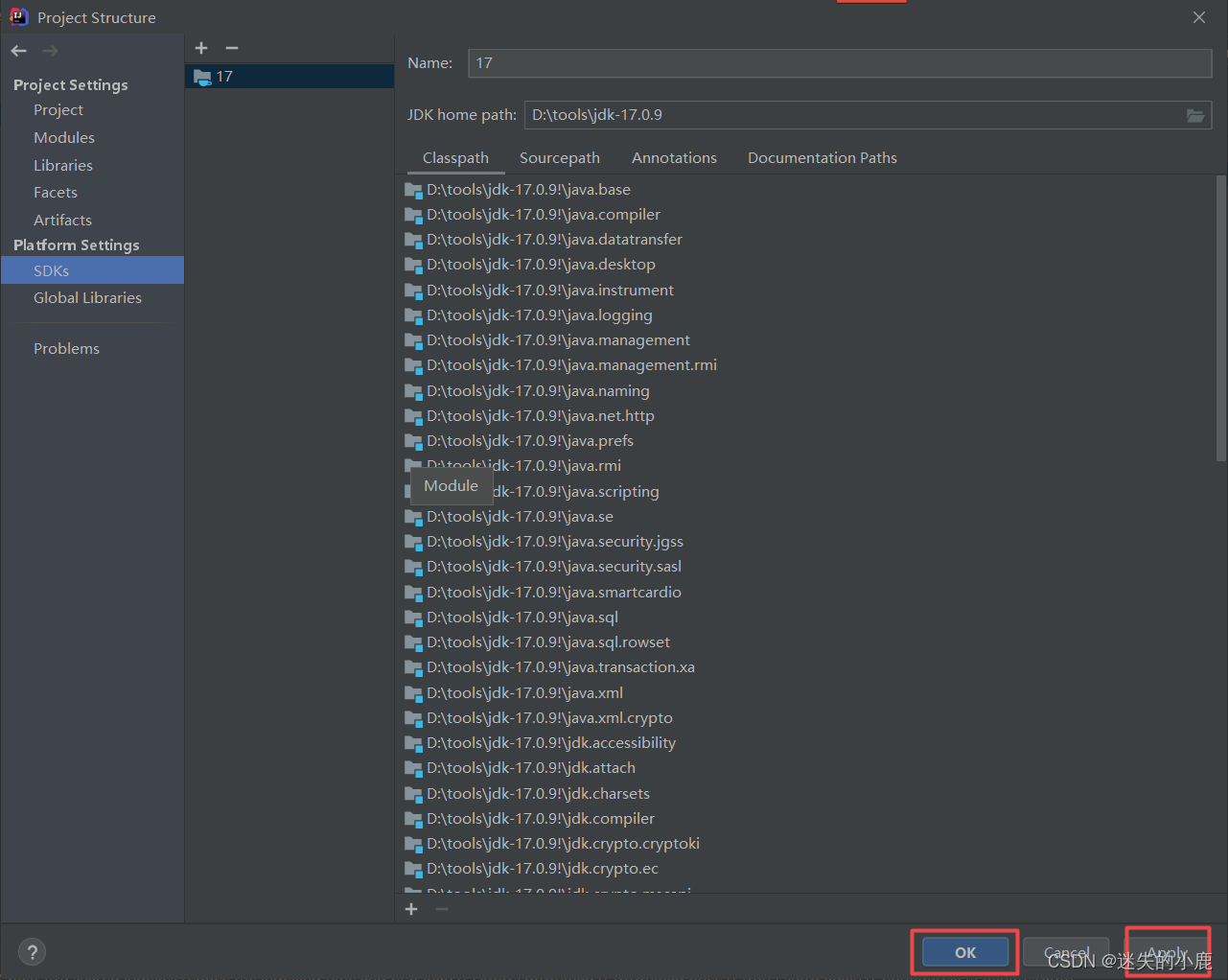Click the Forward navigation arrow
Viewport: 1228px width, 980px height.
point(50,51)
